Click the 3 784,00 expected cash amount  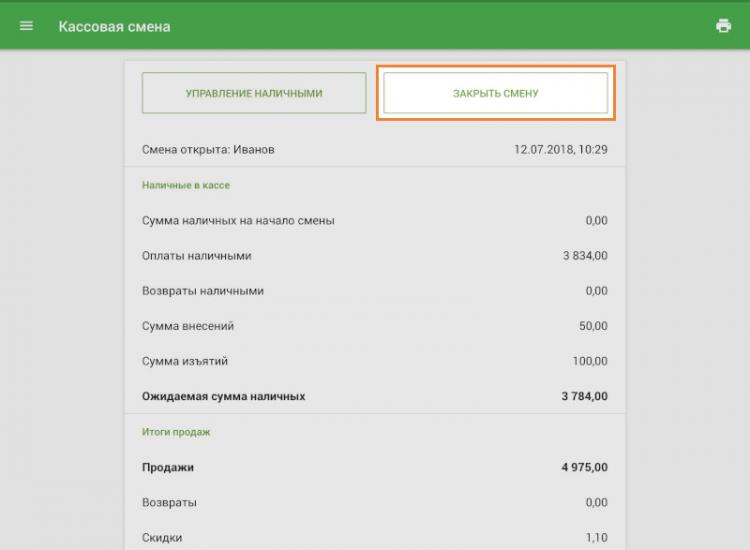pyautogui.click(x=584, y=396)
